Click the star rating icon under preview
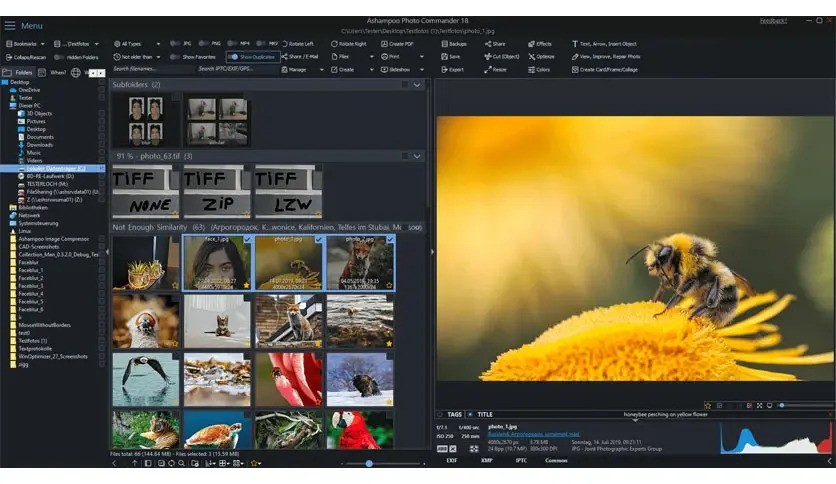This screenshot has width=836, height=484. pyautogui.click(x=708, y=406)
